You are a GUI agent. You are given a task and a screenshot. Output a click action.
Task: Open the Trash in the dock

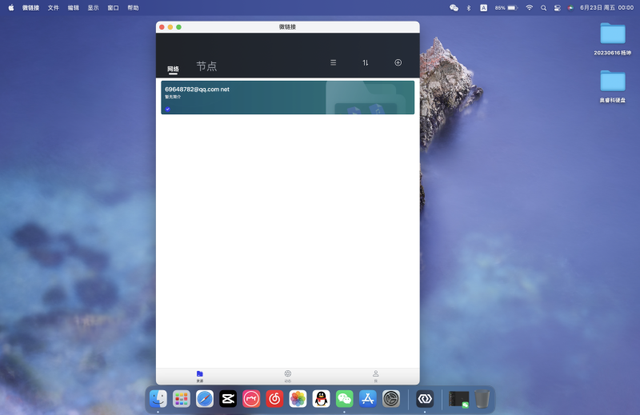pyautogui.click(x=482, y=399)
